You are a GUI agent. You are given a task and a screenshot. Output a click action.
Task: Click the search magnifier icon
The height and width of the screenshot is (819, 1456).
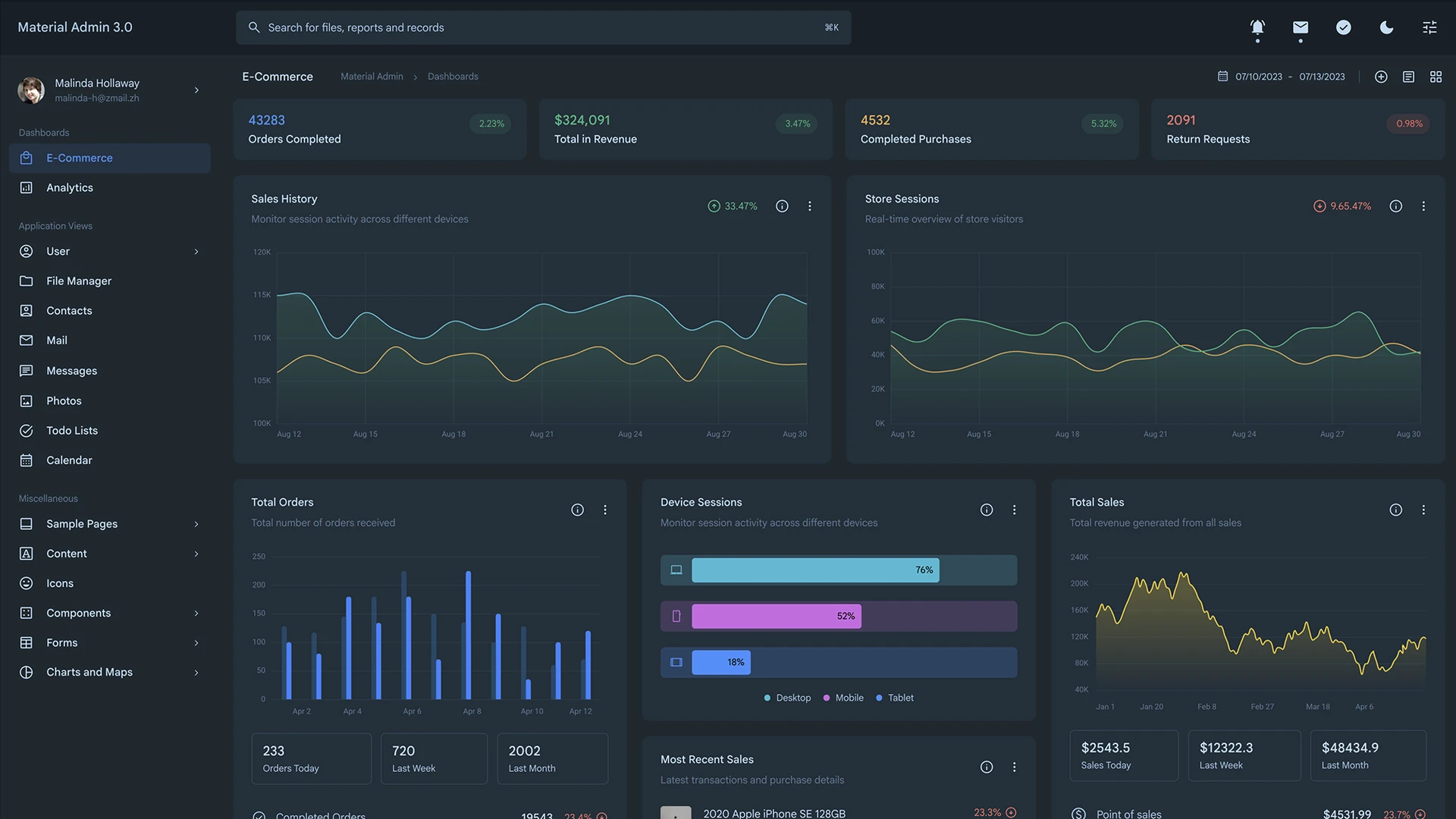click(x=254, y=27)
